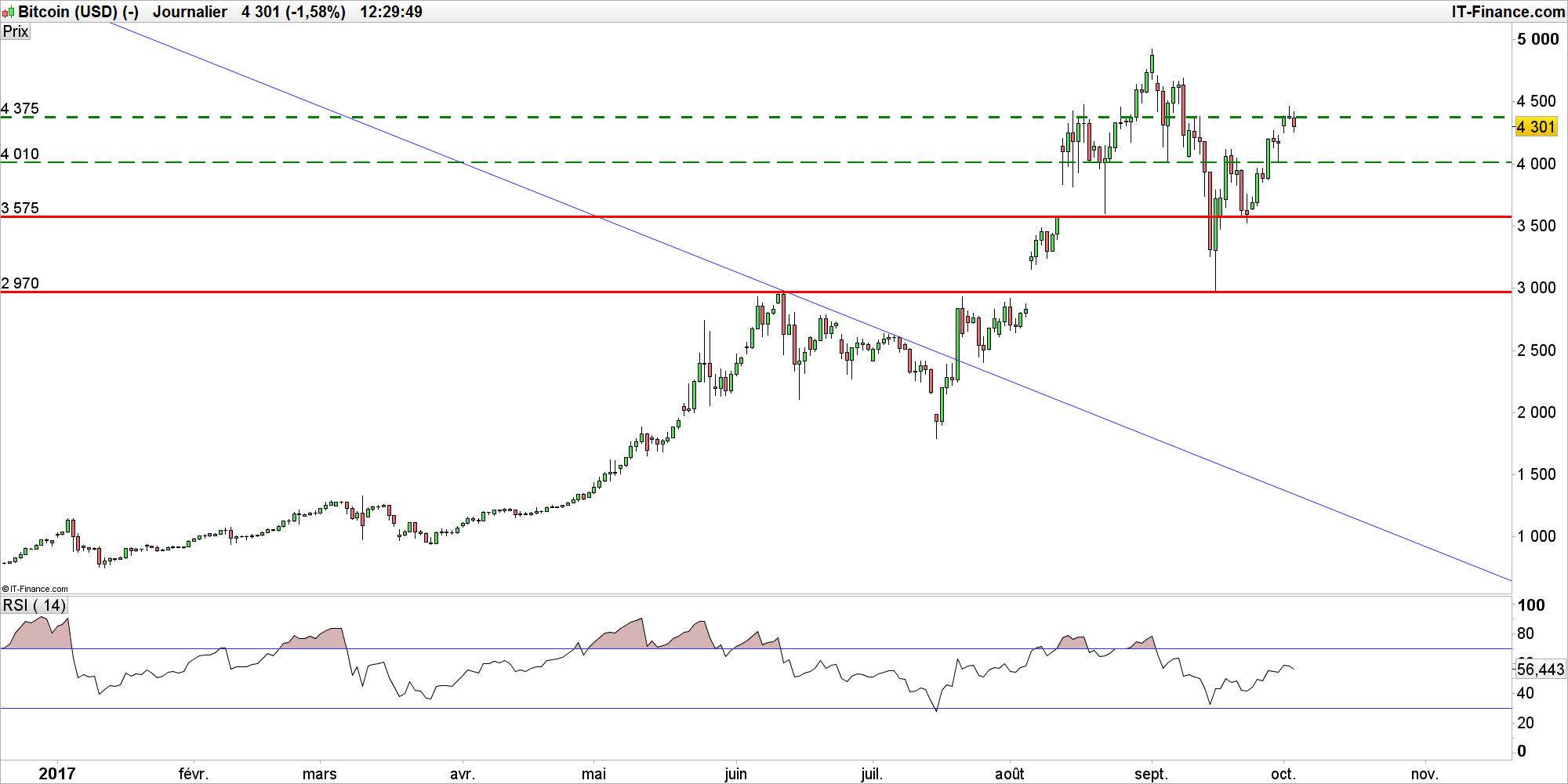Click the 80 label on RSI scale
This screenshot has width=1568, height=784.
[1526, 633]
